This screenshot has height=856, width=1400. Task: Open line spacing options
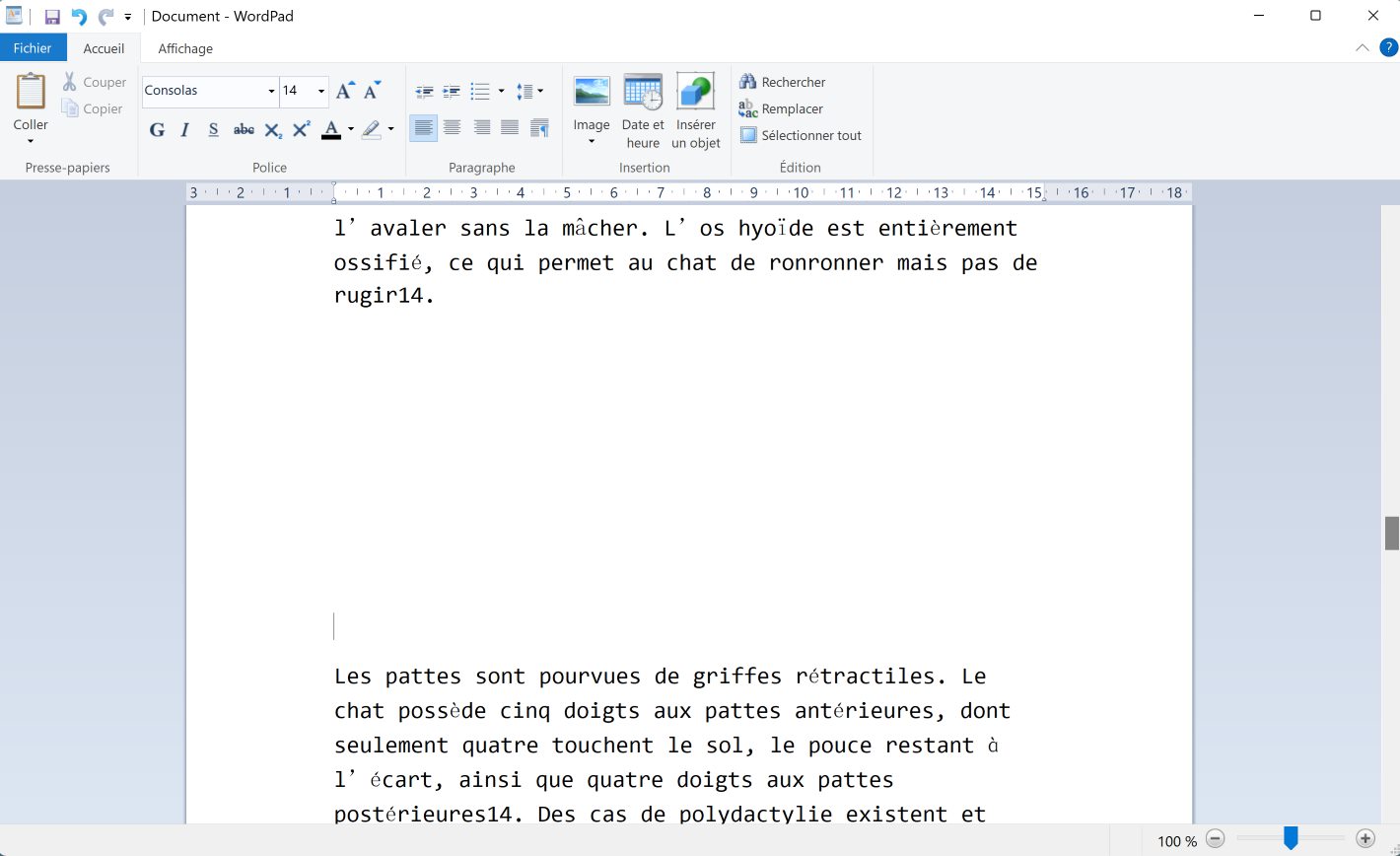pos(529,92)
